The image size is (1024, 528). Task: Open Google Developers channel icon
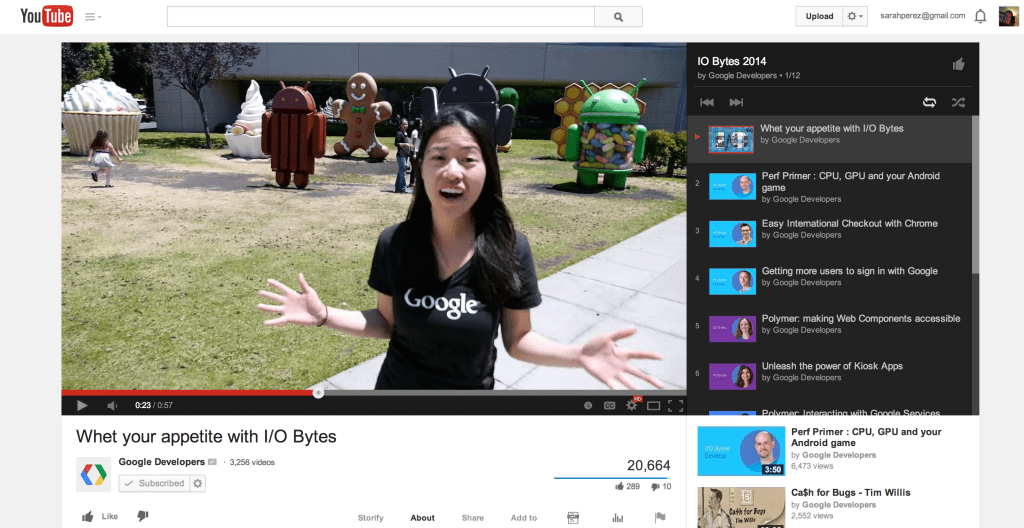93,474
